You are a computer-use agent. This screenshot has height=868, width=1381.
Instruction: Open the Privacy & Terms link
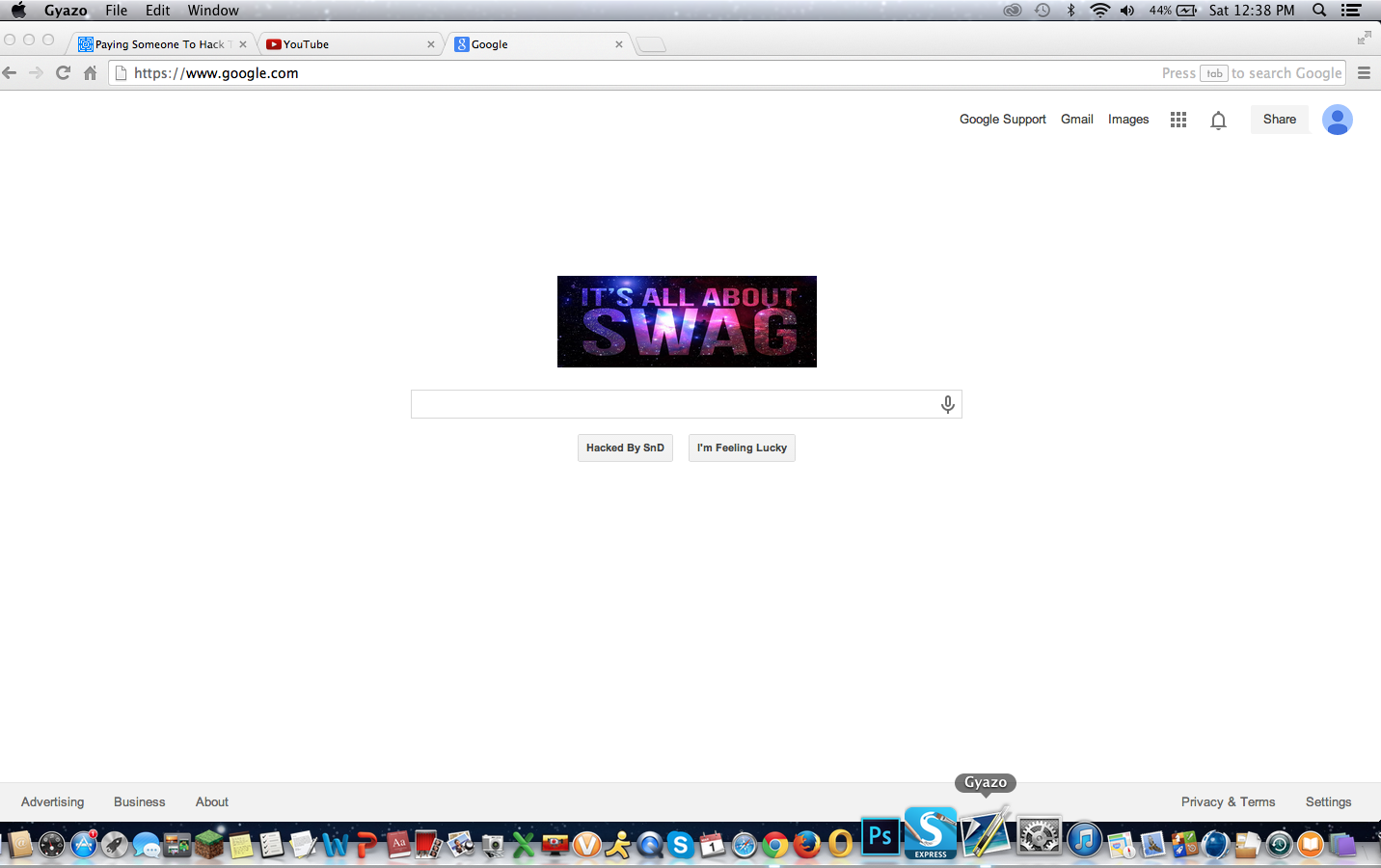coord(1228,802)
